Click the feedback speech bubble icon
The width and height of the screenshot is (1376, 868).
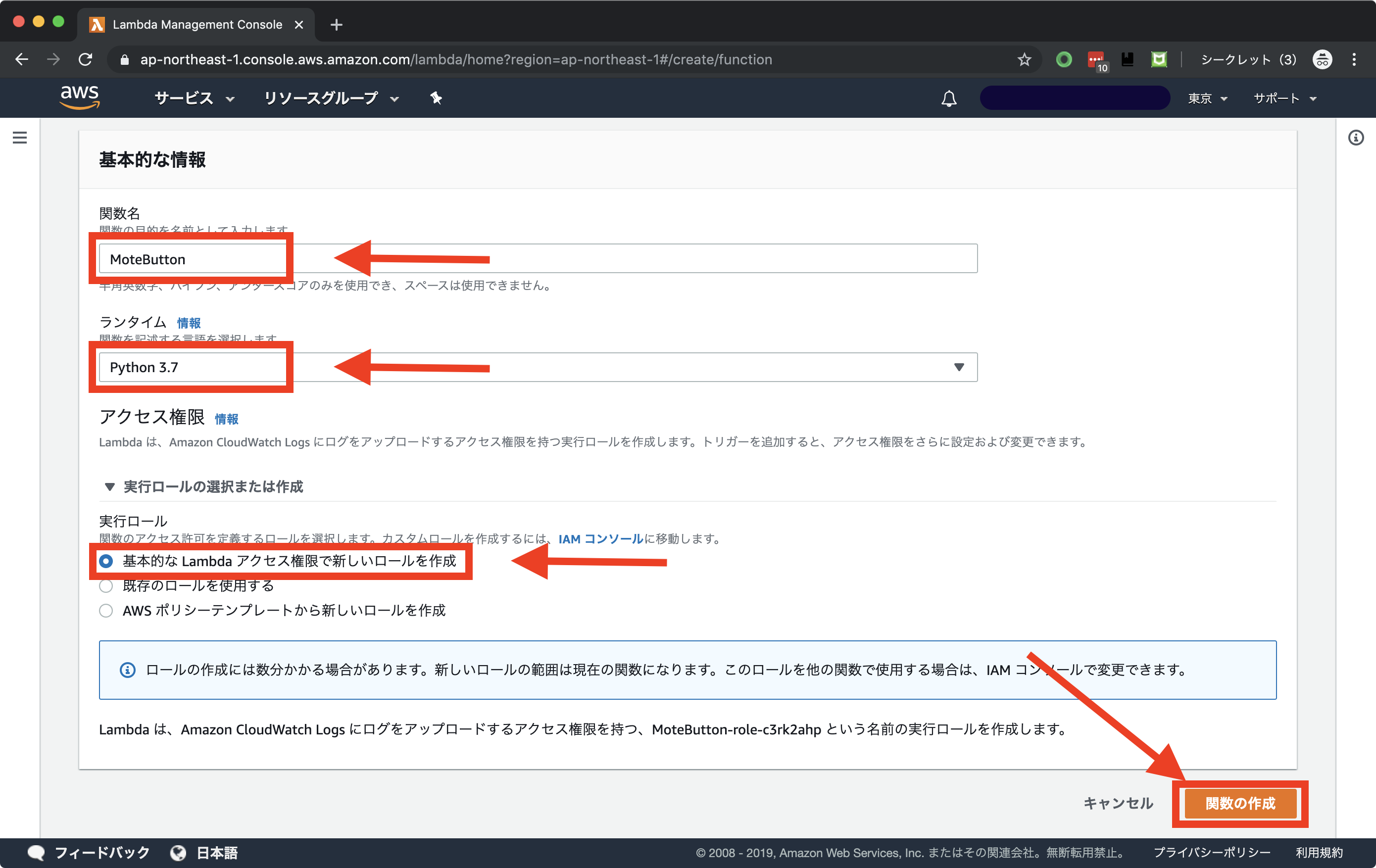36,853
